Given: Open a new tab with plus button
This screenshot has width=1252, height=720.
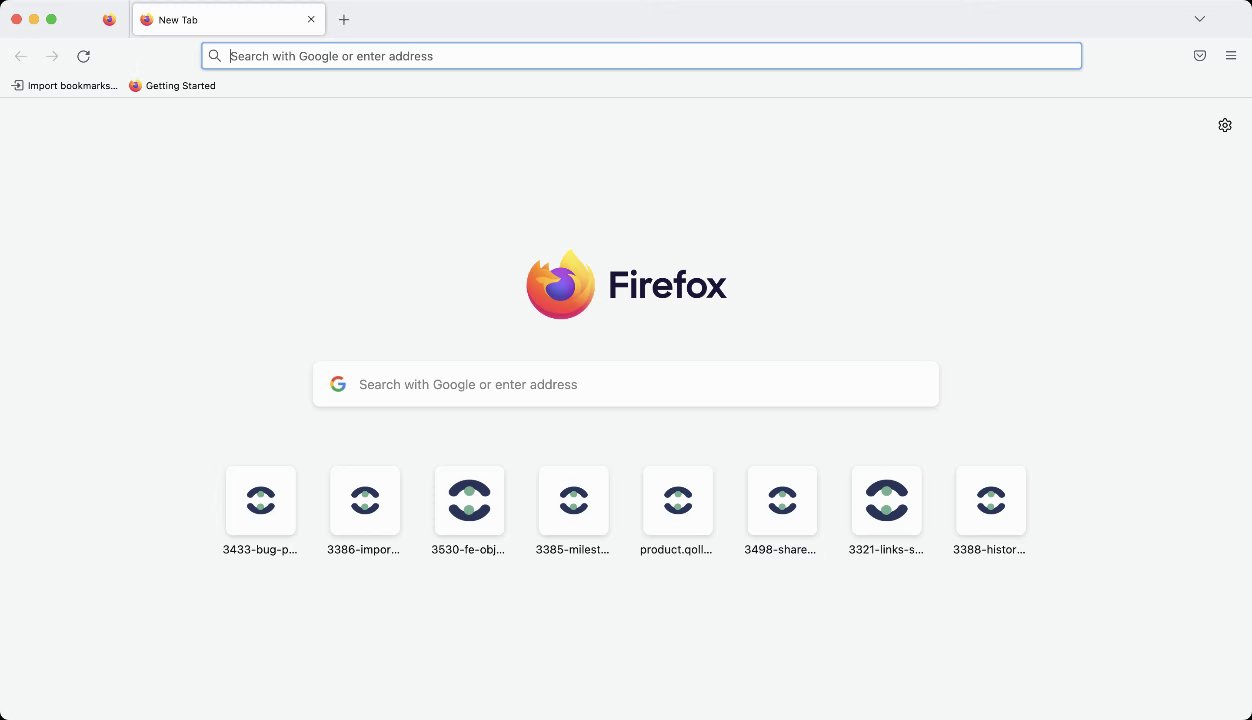Looking at the screenshot, I should pos(344,20).
